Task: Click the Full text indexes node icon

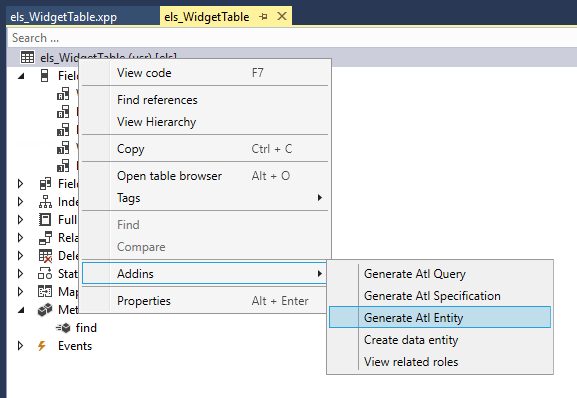Action: tap(45, 220)
